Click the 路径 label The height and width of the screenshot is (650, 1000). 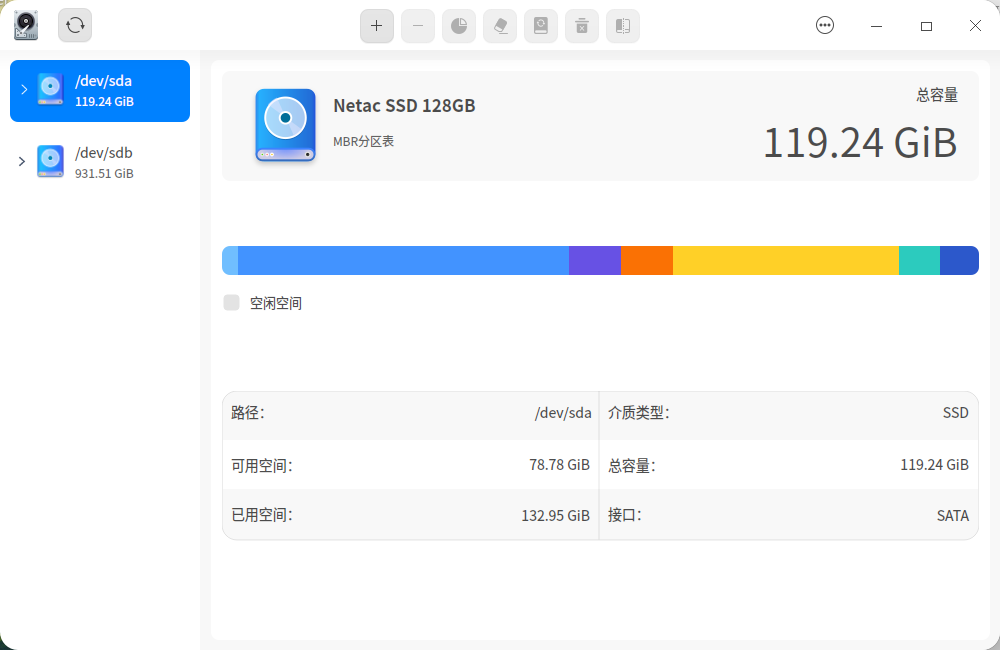247,413
